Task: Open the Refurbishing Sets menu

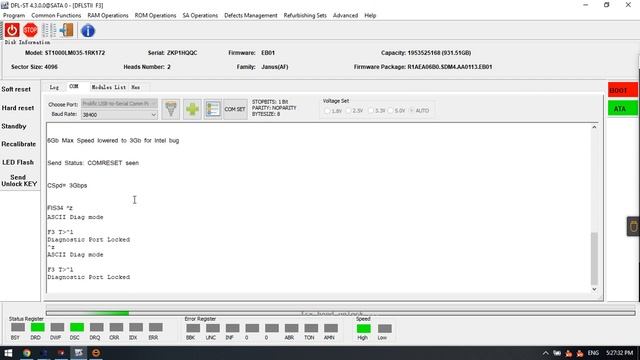Action: (305, 16)
